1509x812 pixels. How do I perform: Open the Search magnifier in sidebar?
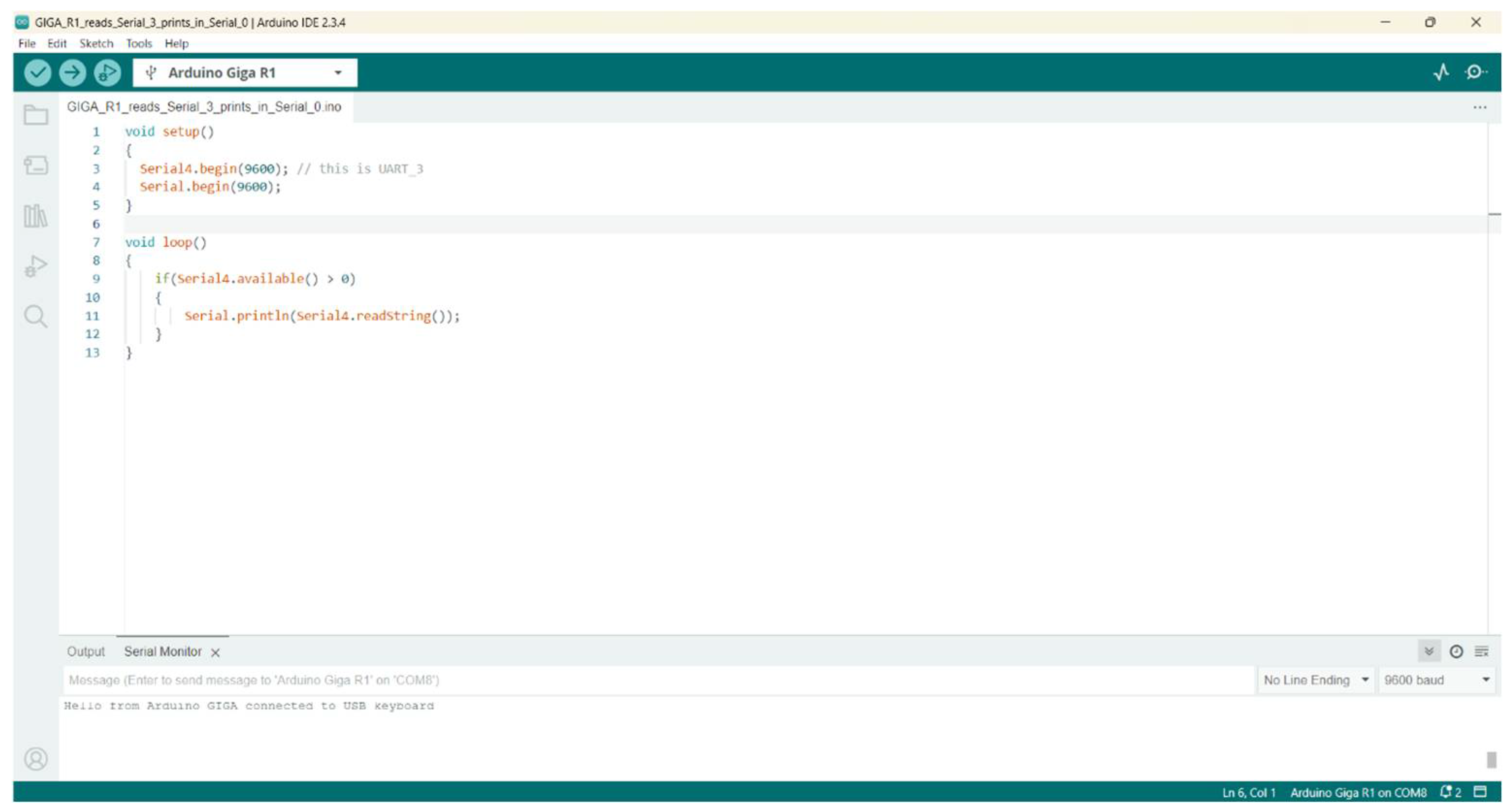[x=36, y=317]
